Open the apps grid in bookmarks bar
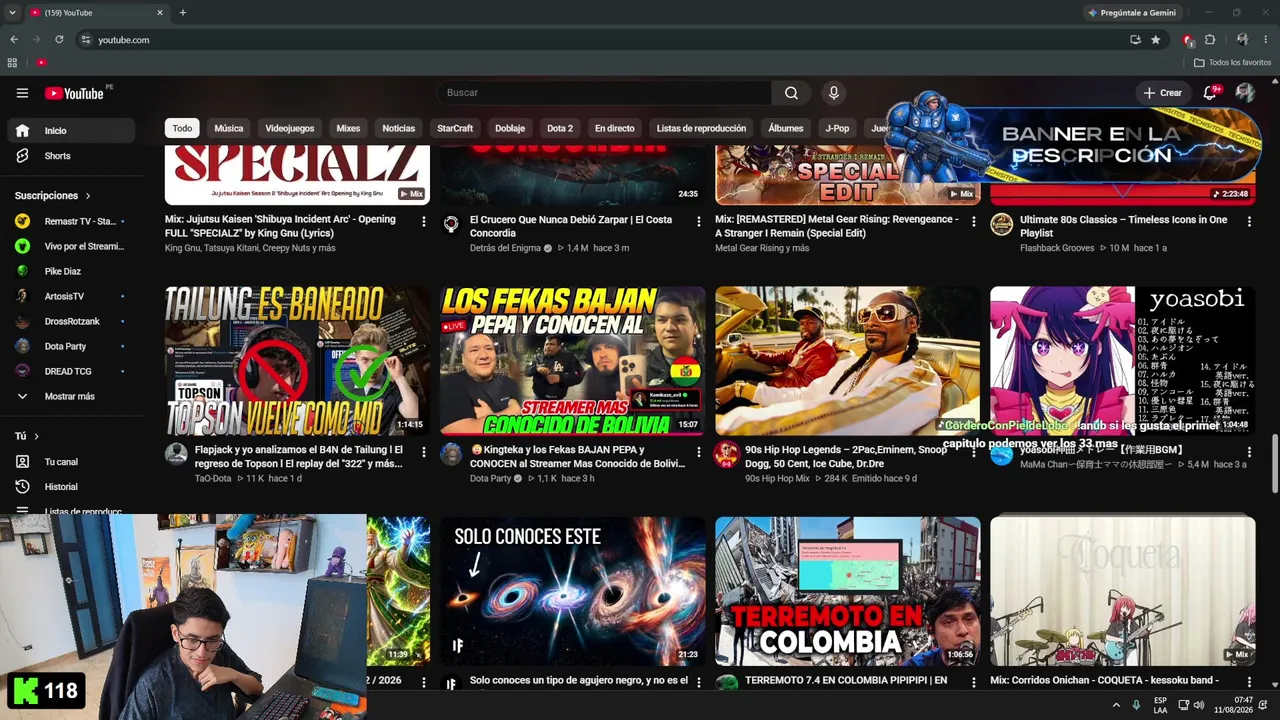This screenshot has width=1280, height=720. [x=12, y=62]
